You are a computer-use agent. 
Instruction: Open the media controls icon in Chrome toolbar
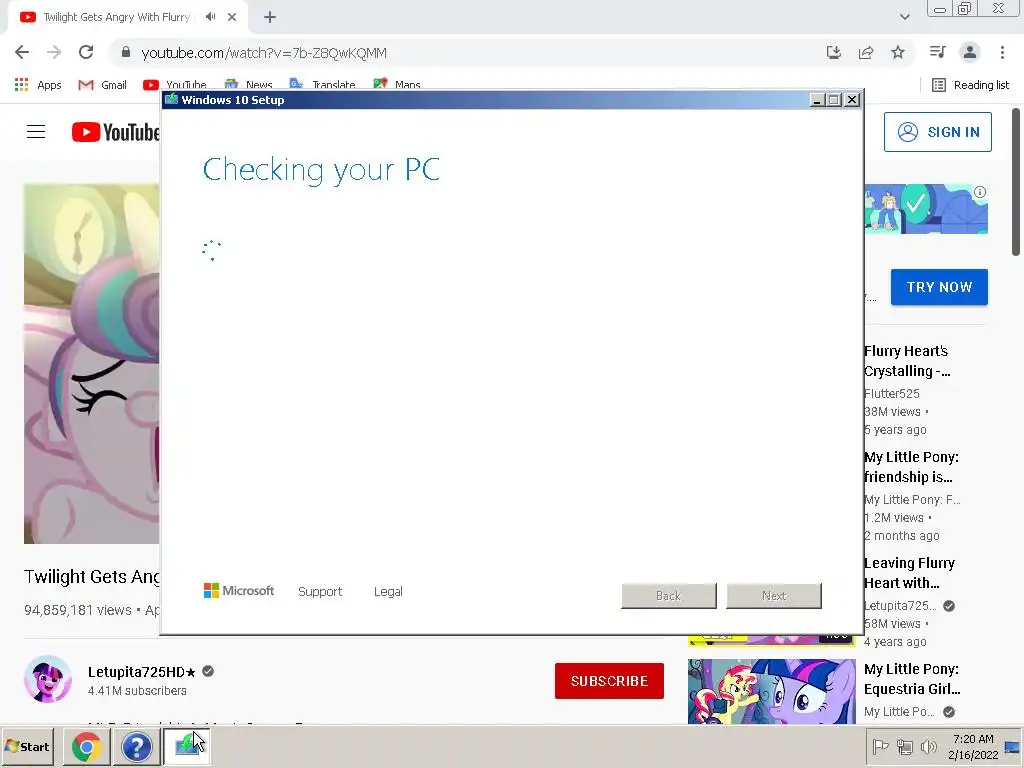click(938, 52)
